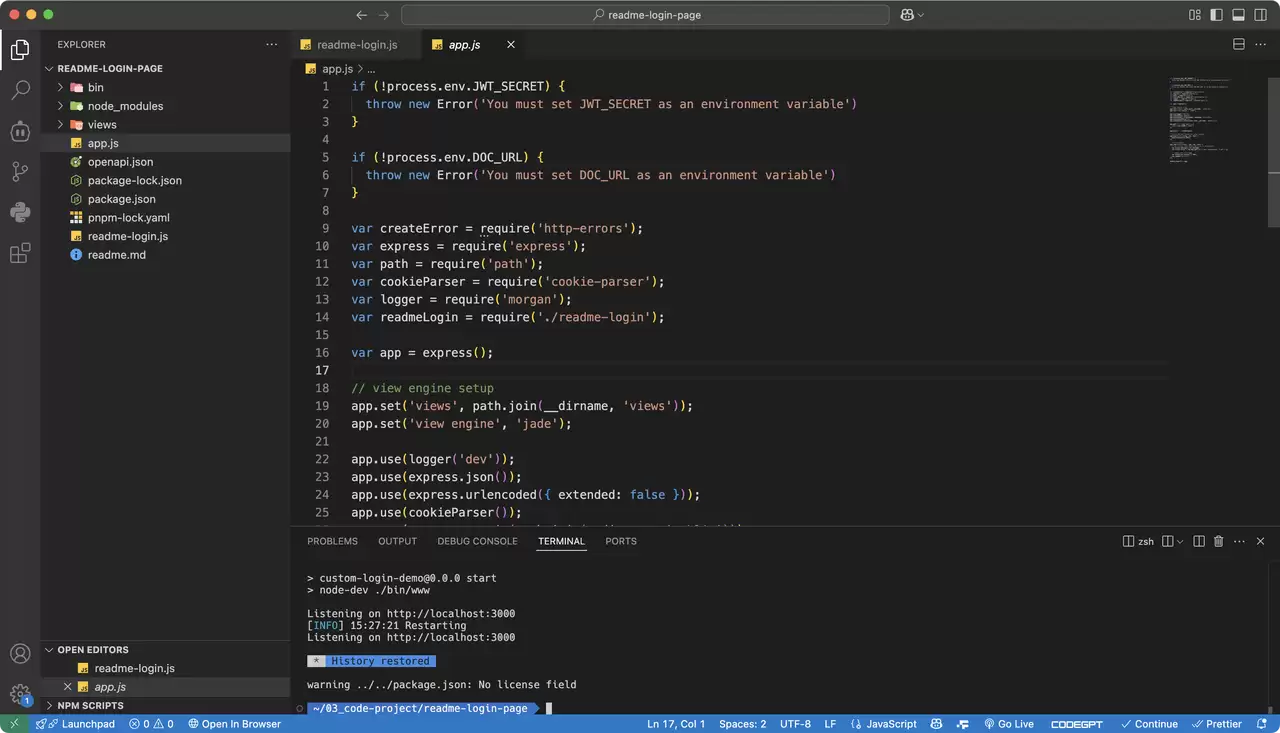The width and height of the screenshot is (1280, 733).
Task: Click the Copilot status icon in the status bar
Action: tap(936, 724)
